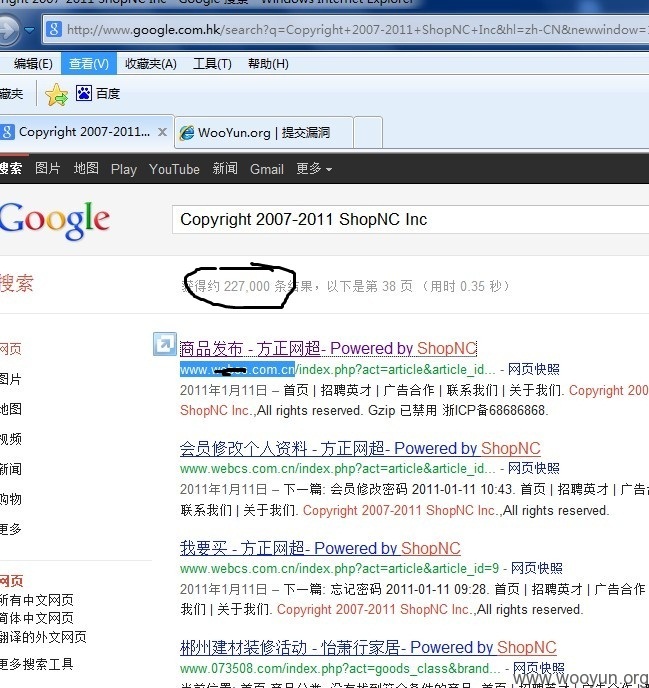Viewport: 649px width, 688px height.
Task: Open 网页快照 for 我要买 result
Action: (537, 569)
